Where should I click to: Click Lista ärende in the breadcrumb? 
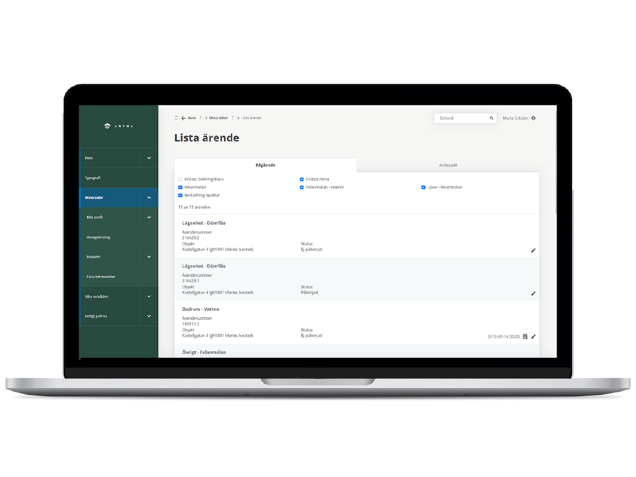pos(251,118)
